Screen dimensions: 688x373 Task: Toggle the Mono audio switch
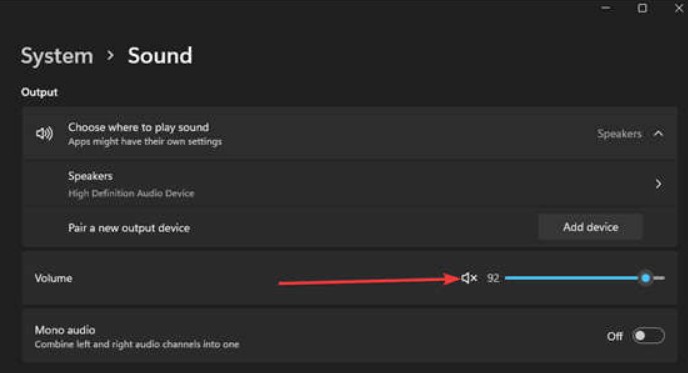click(648, 336)
